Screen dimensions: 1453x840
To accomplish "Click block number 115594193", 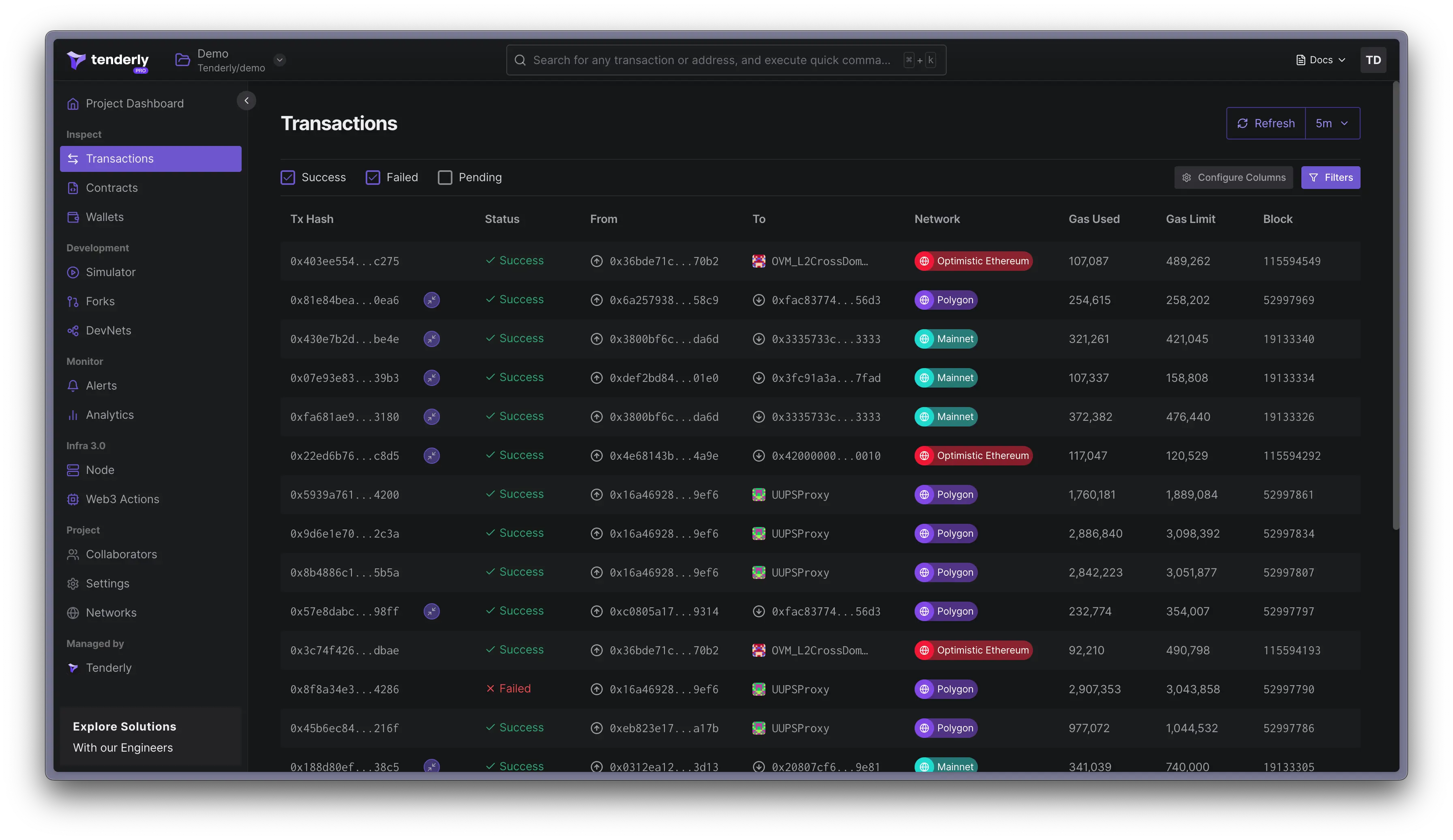I will [x=1292, y=650].
